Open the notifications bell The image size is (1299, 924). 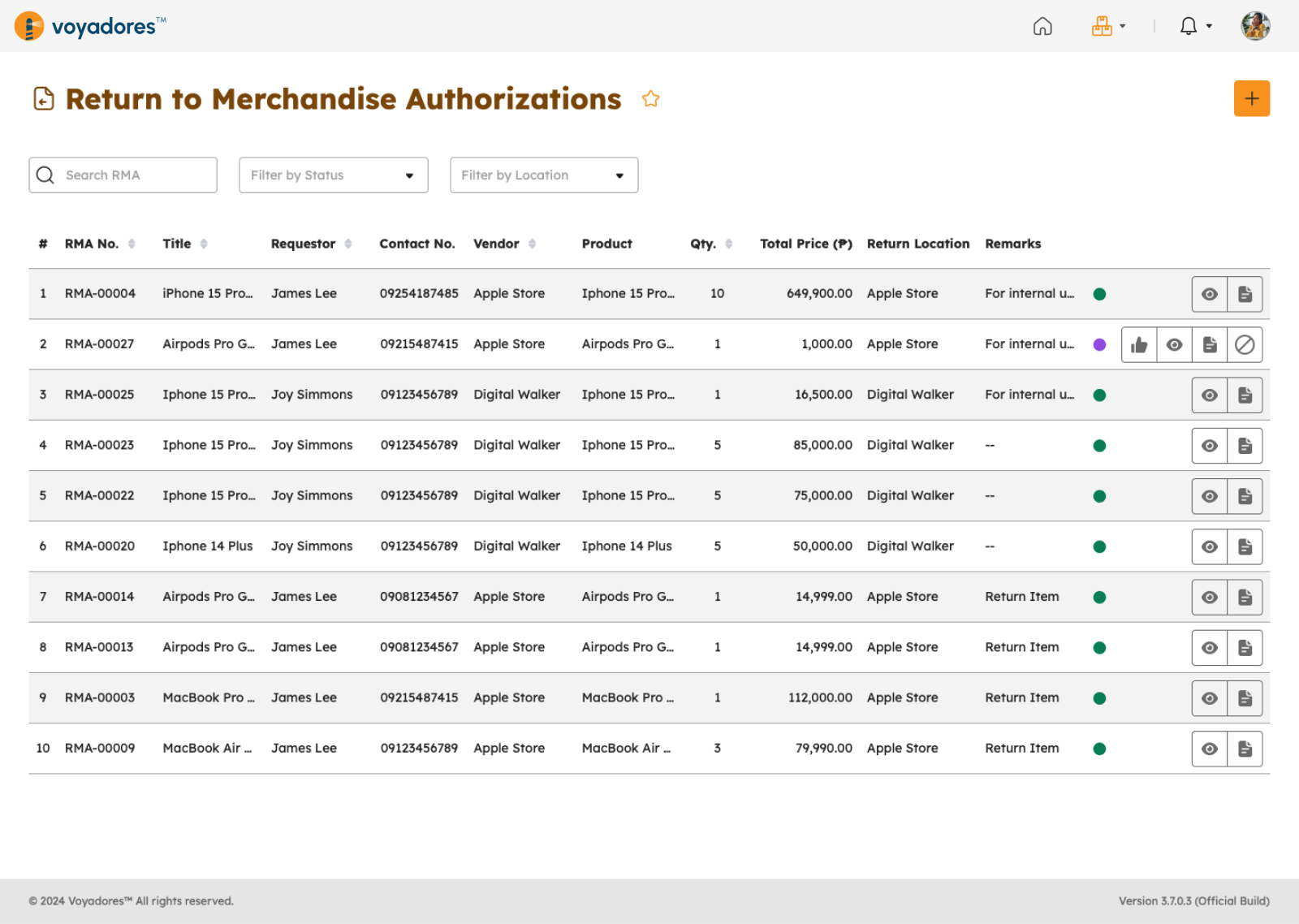pyautogui.click(x=1189, y=26)
